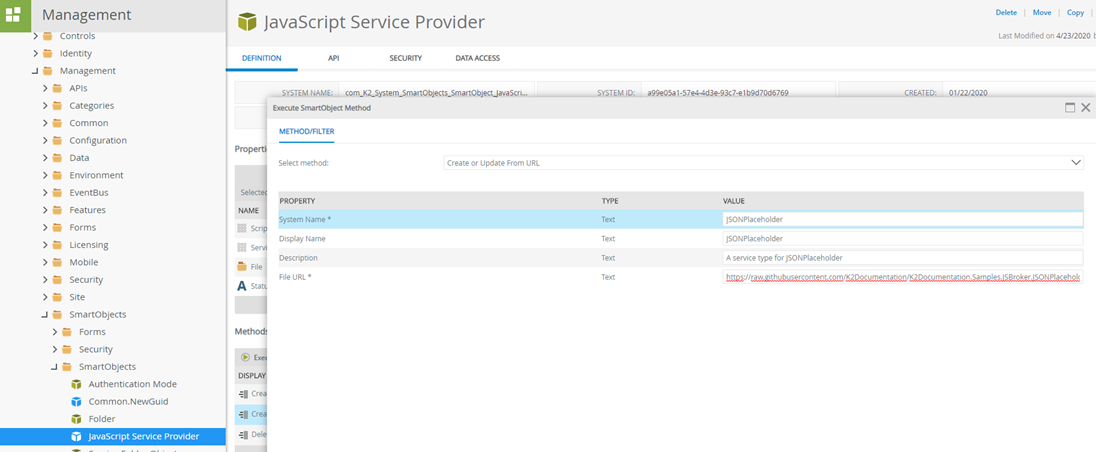Expand the Controls tree node
Viewport: 1096px width, 452px height.
point(36,36)
